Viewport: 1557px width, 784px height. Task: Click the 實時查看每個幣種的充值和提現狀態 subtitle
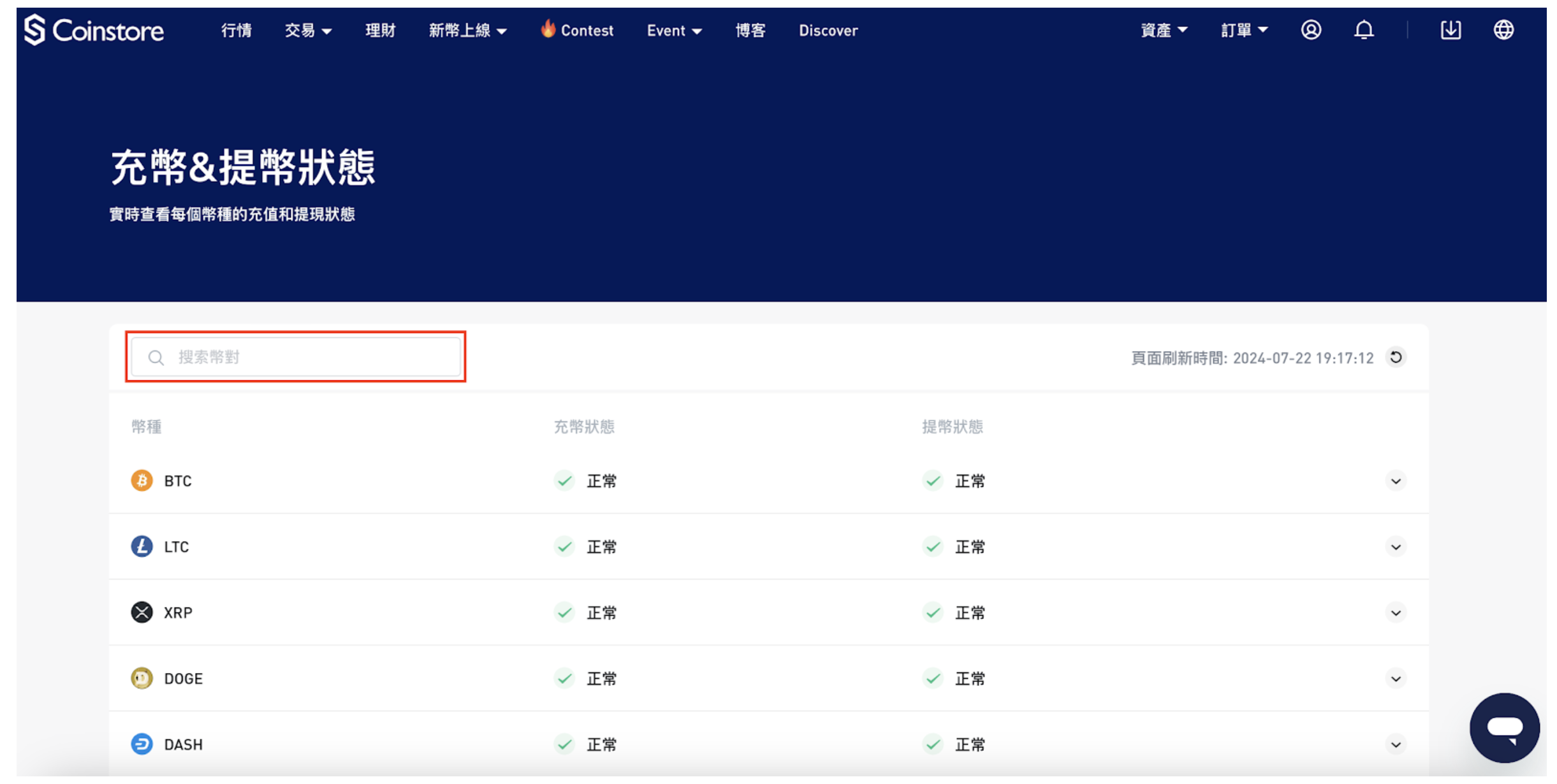[x=232, y=214]
